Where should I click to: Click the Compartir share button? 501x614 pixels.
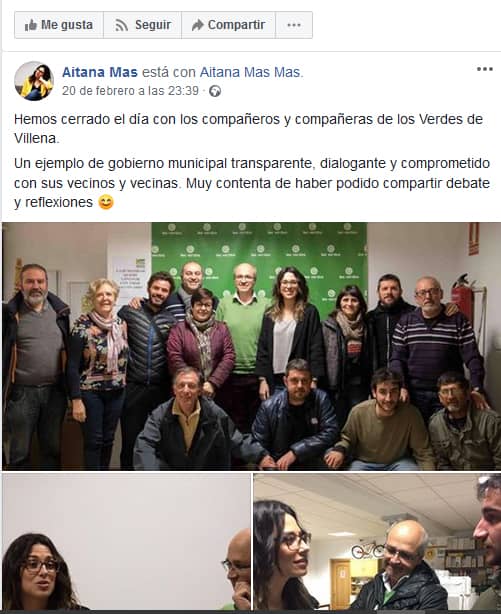(x=229, y=25)
